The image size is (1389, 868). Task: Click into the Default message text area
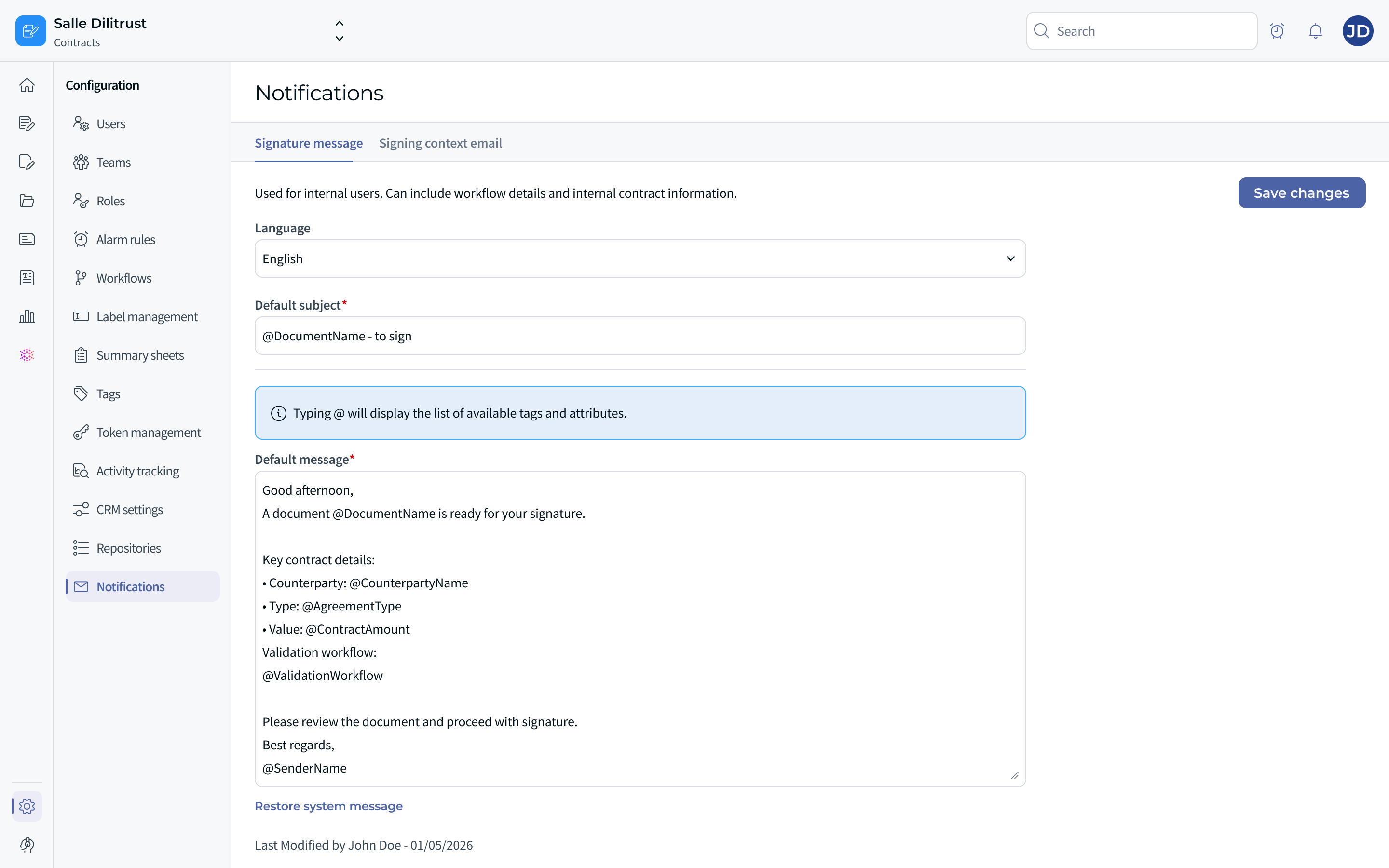click(x=640, y=629)
